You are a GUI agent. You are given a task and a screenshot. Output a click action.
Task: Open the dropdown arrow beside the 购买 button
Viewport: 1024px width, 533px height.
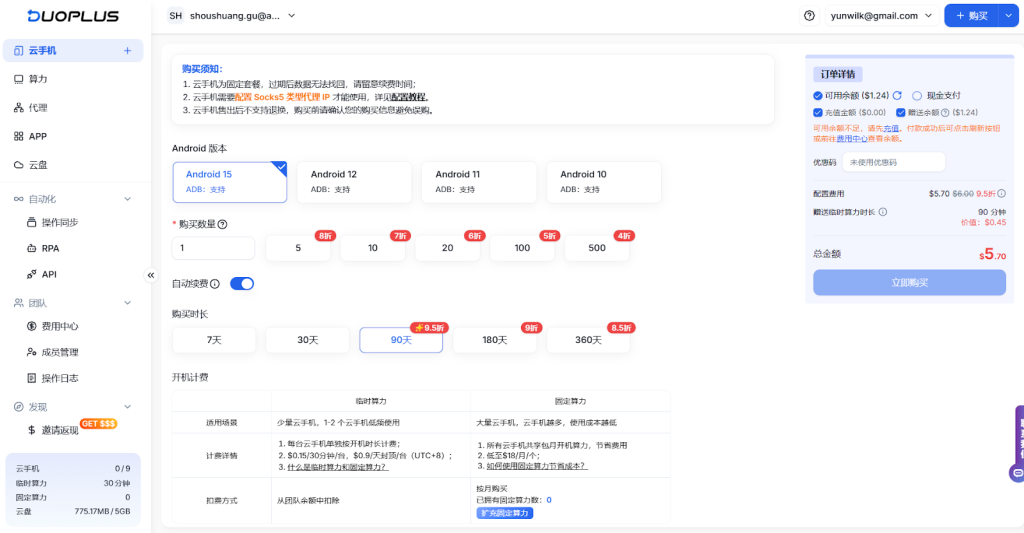[1006, 16]
